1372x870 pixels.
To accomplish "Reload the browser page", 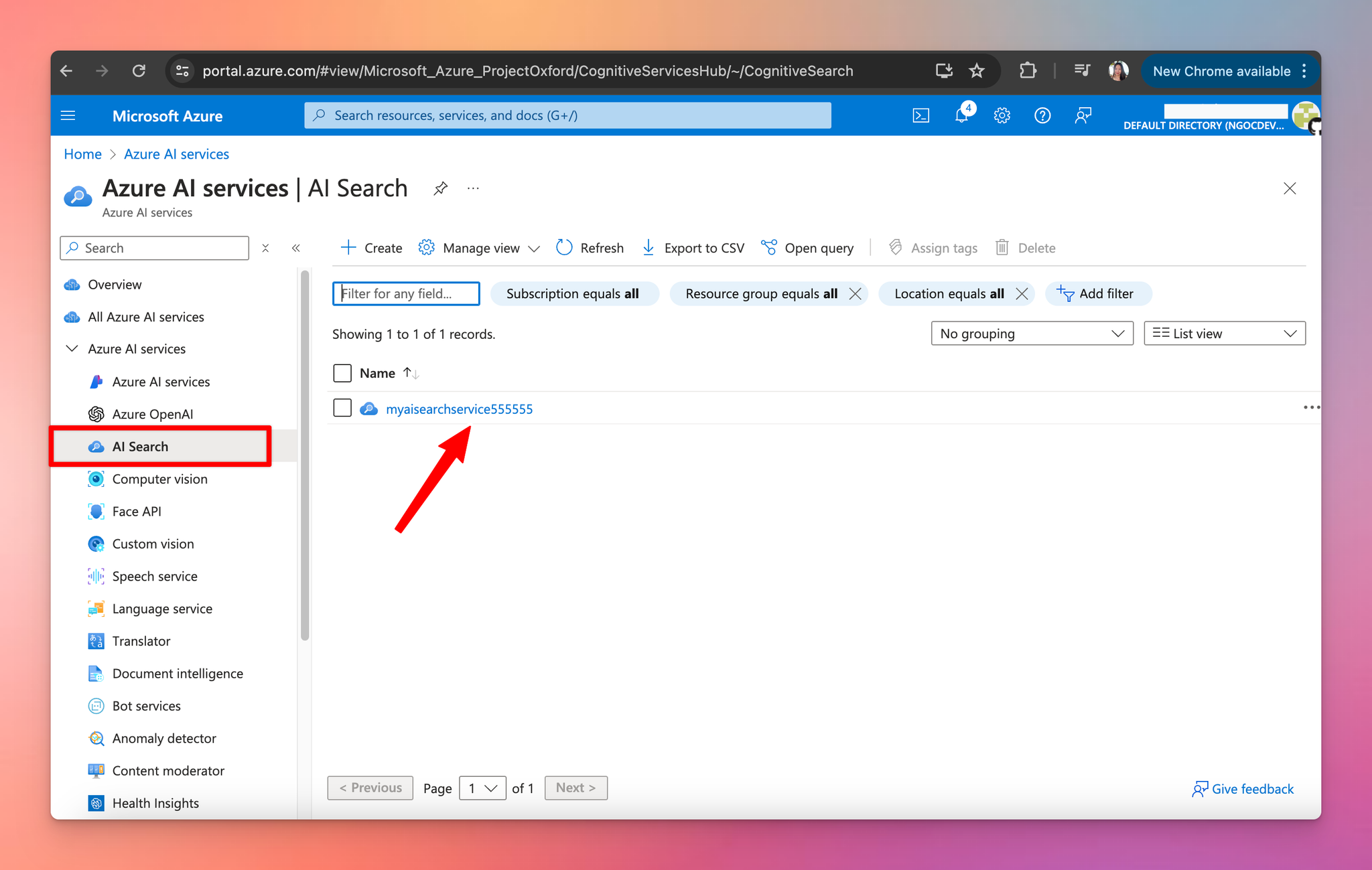I will (x=139, y=71).
